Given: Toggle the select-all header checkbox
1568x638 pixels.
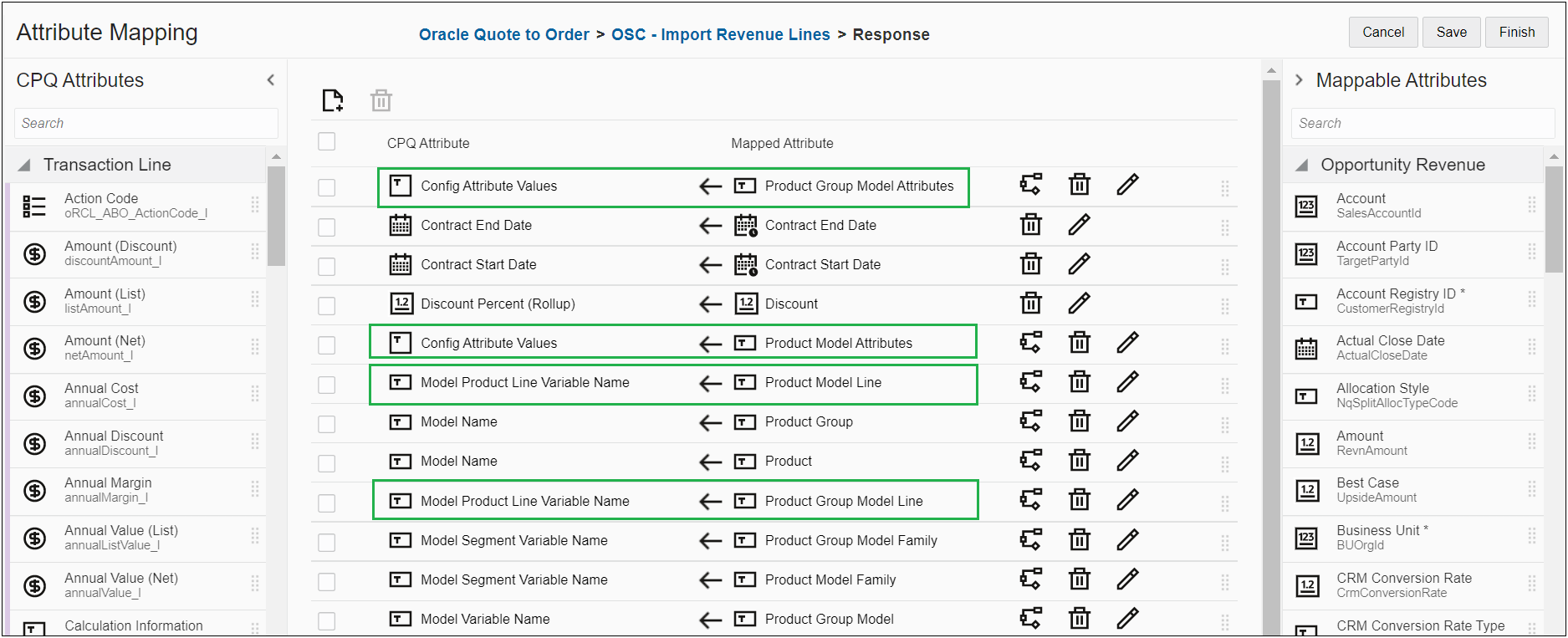Looking at the screenshot, I should [327, 141].
